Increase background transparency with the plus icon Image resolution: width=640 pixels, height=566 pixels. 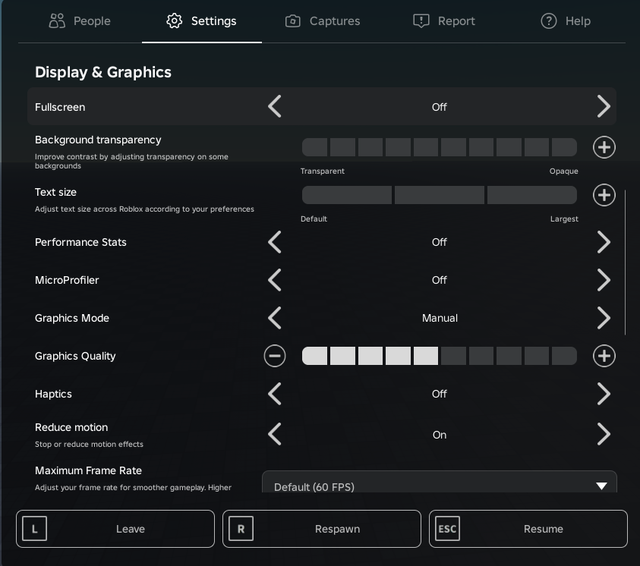604,147
